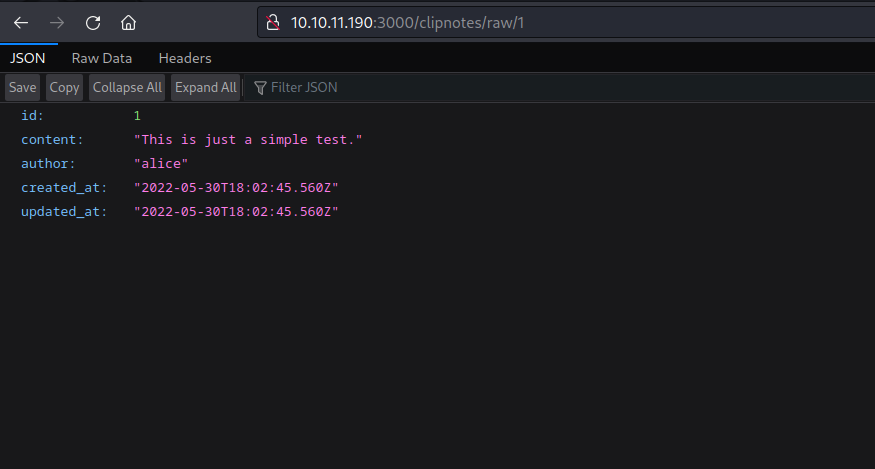Click the forward navigation arrow
This screenshot has height=469, width=875.
click(57, 22)
